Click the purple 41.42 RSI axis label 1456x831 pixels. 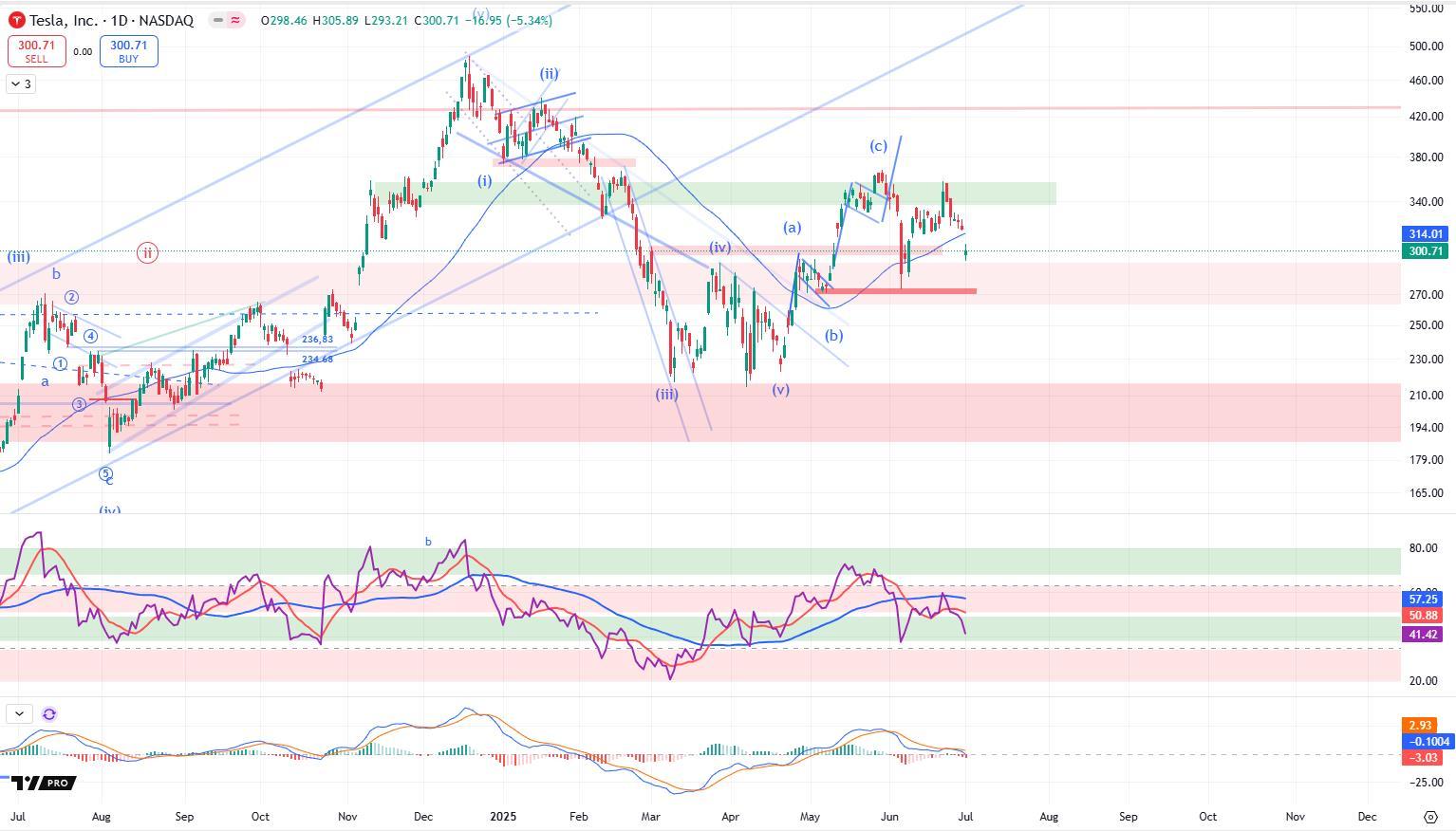click(x=1422, y=635)
